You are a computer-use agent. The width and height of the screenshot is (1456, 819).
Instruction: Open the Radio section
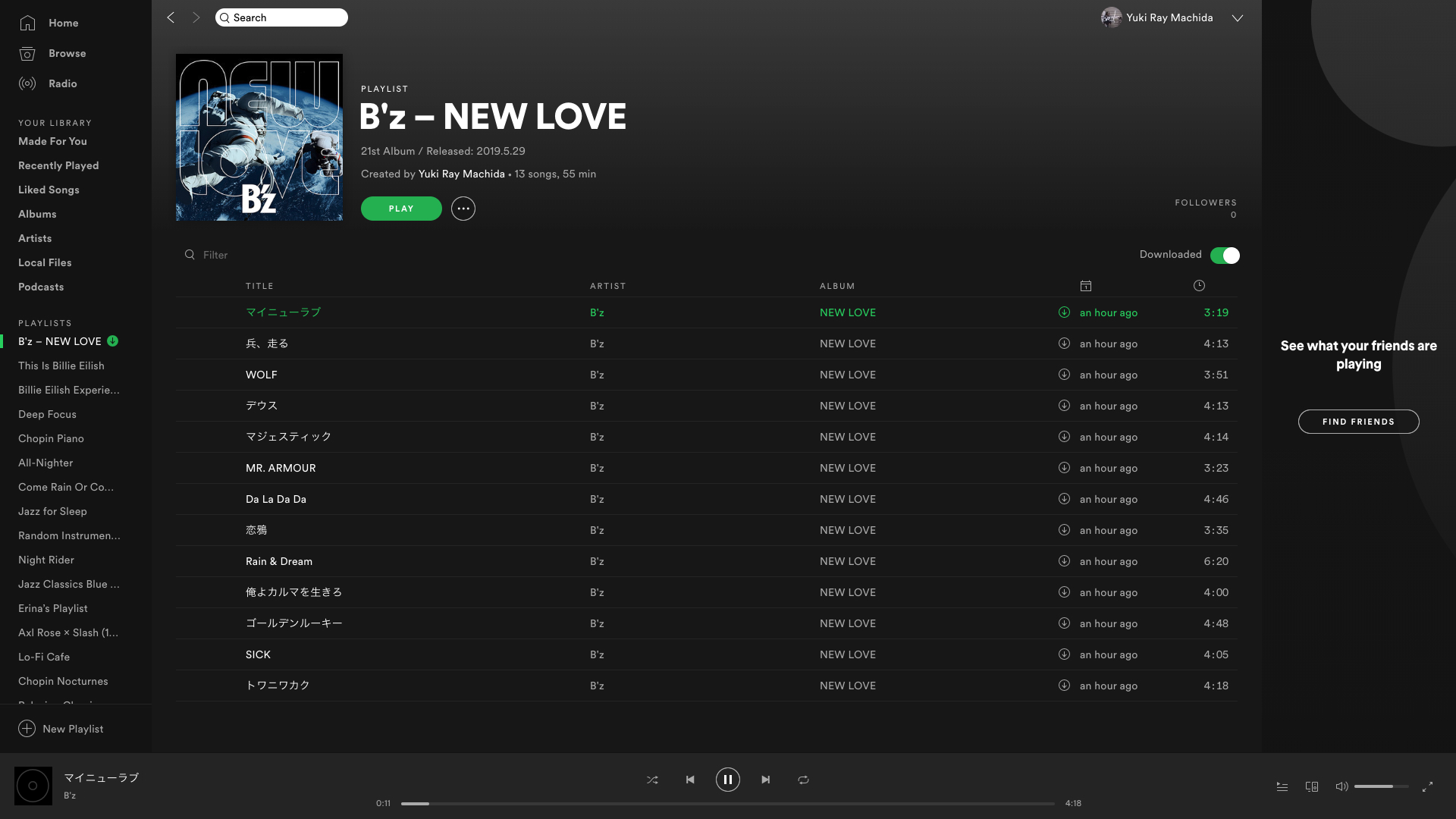pyautogui.click(x=48, y=83)
